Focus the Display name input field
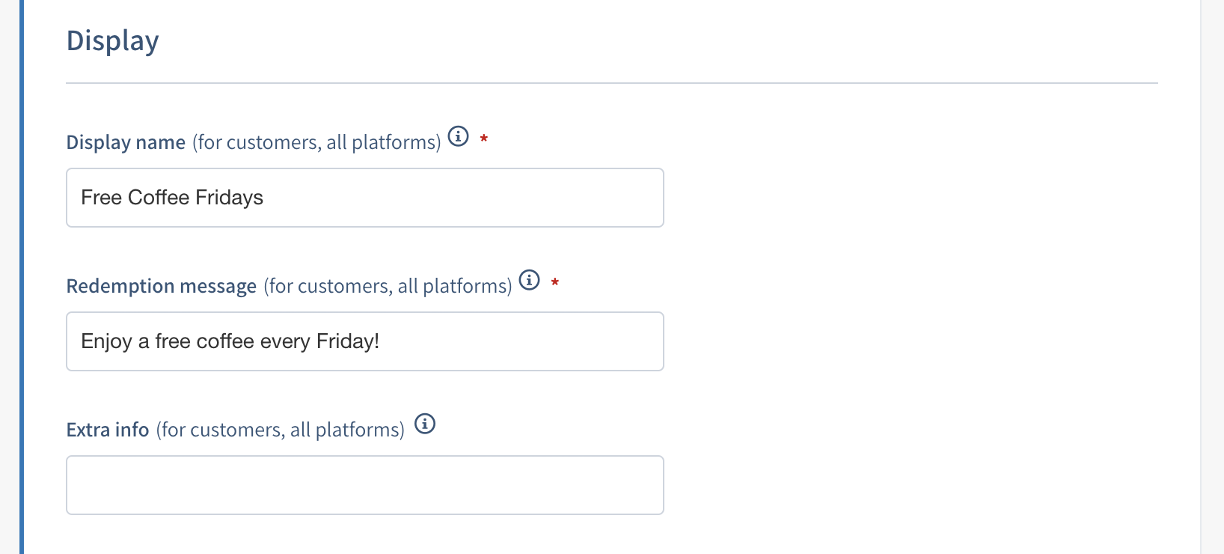Image resolution: width=1224 pixels, height=554 pixels. [364, 198]
